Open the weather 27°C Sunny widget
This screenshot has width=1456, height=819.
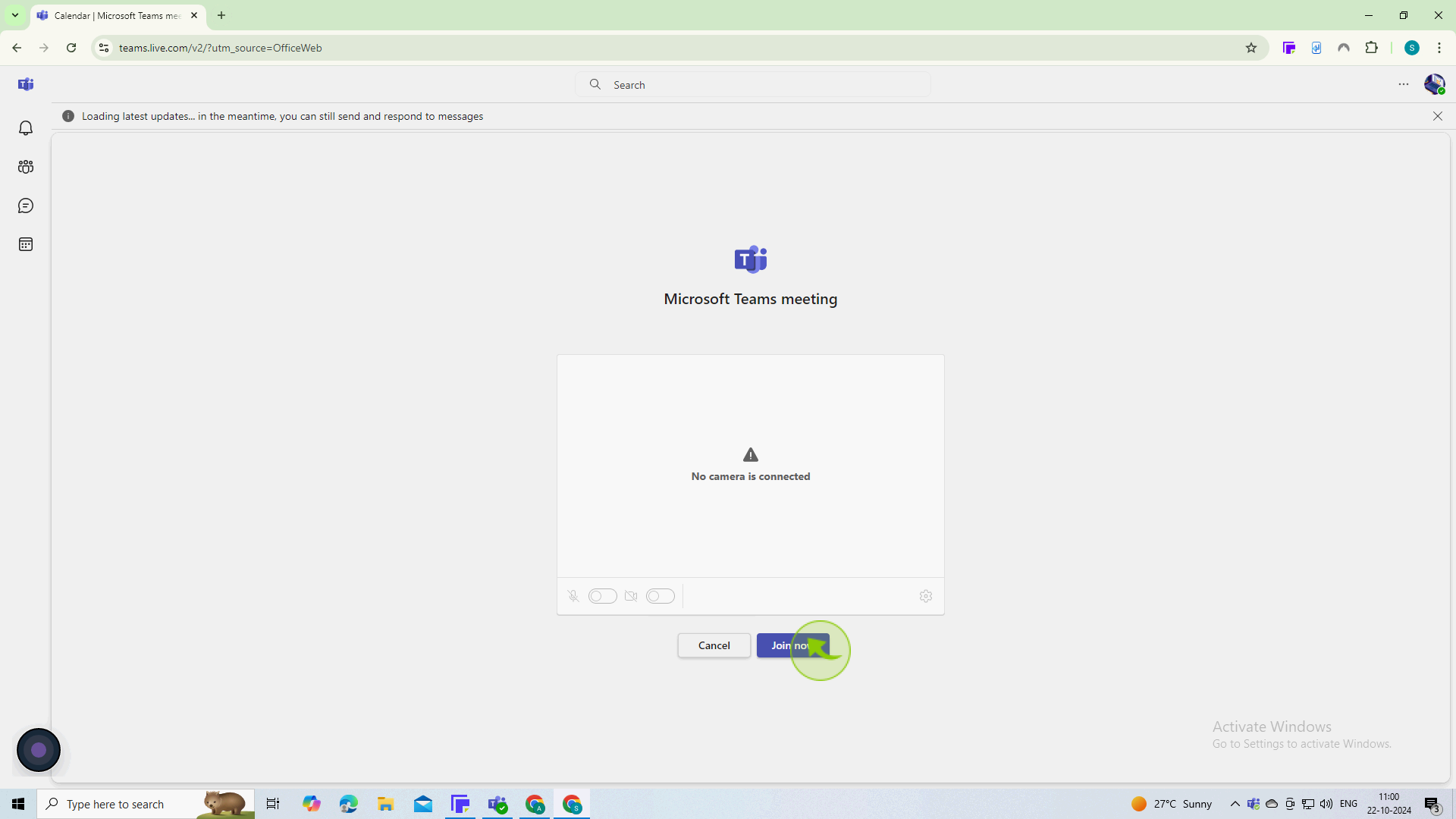[1172, 804]
